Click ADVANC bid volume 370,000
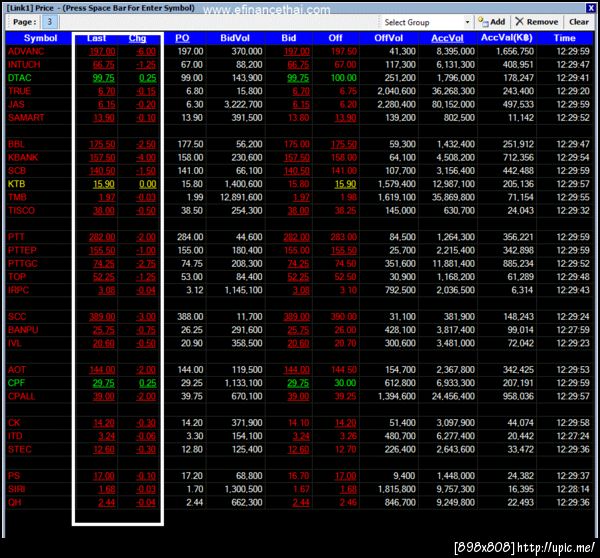600x558 pixels. [x=246, y=51]
